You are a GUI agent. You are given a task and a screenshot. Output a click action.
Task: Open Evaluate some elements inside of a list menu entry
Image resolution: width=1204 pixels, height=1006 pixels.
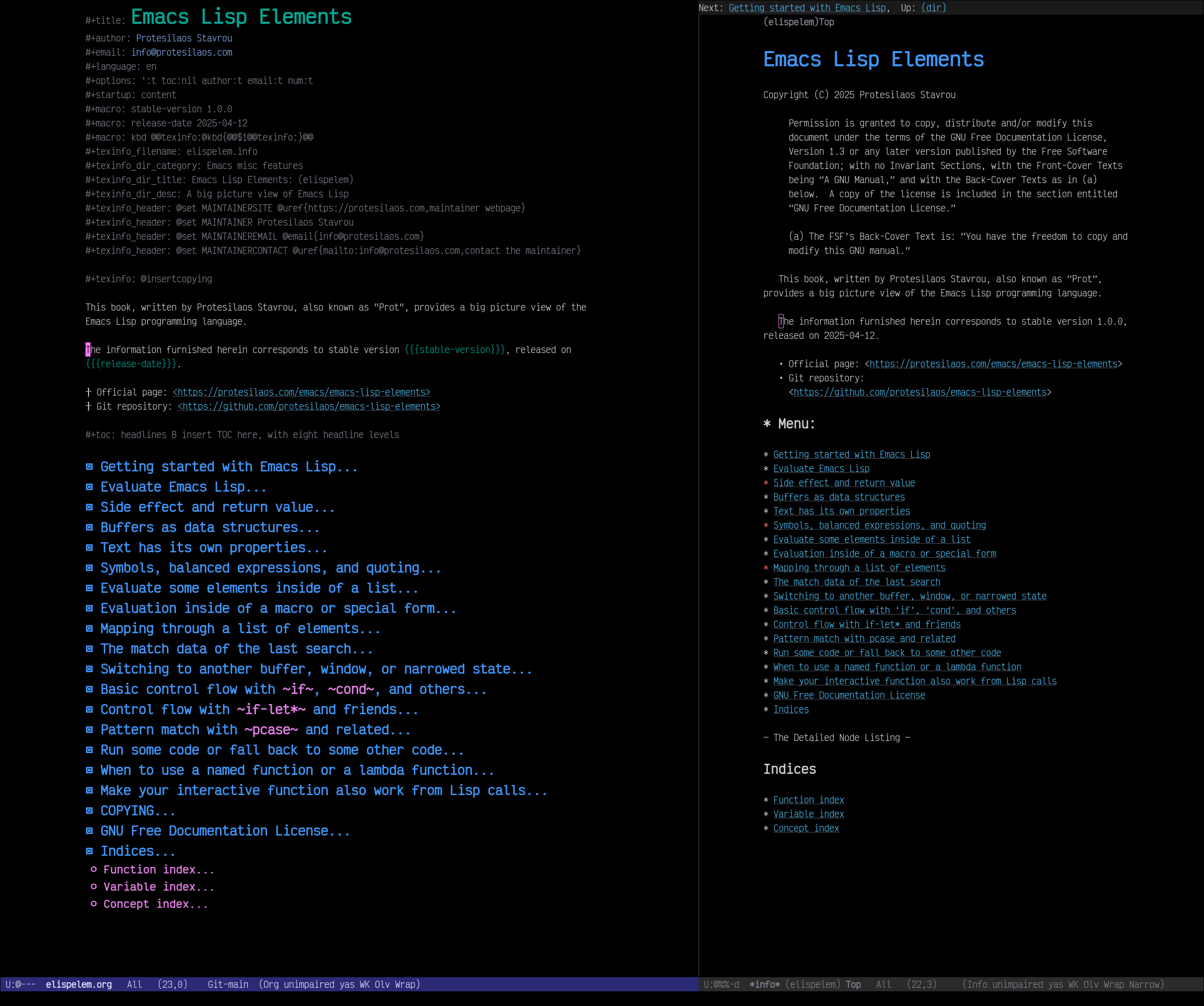872,539
